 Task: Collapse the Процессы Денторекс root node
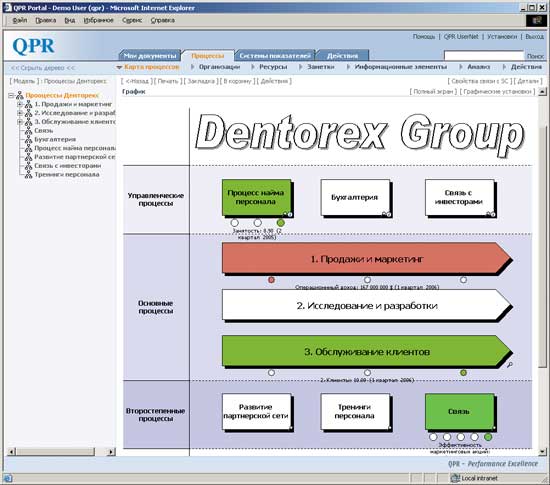[11, 95]
